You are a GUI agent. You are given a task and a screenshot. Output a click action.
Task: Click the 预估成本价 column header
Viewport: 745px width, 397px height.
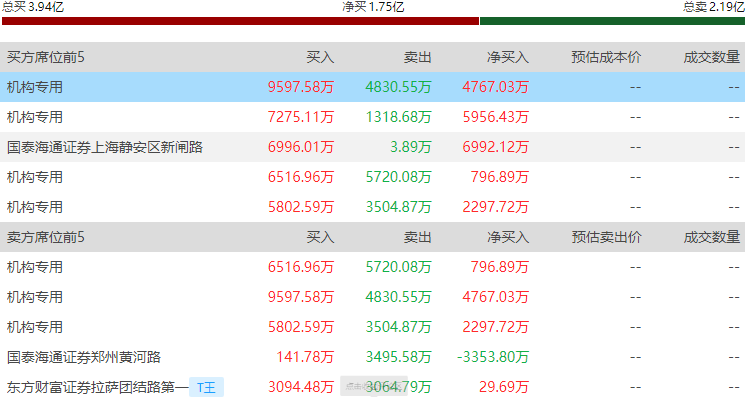[606, 57]
